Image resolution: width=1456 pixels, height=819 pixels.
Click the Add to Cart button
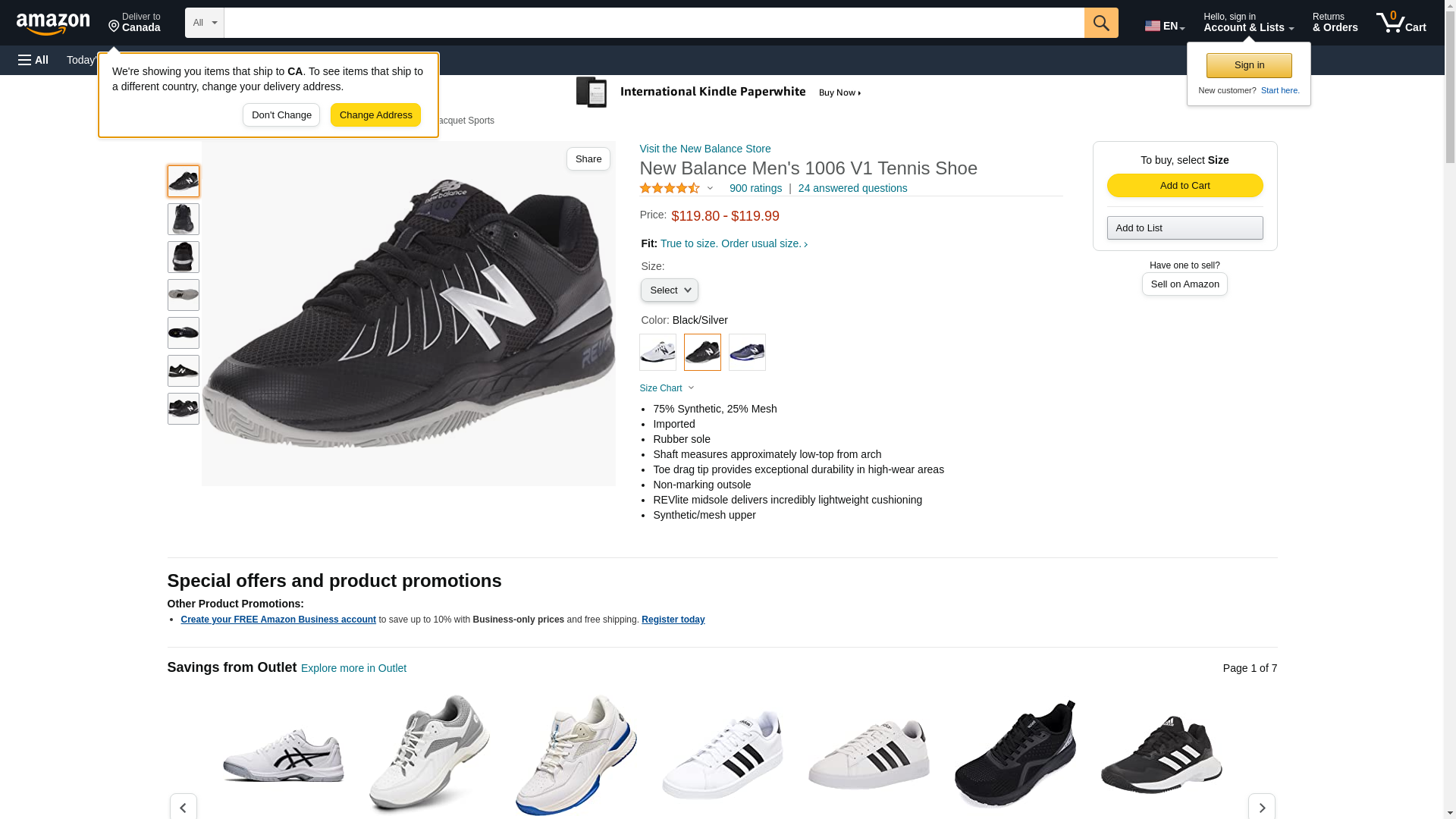click(1185, 186)
